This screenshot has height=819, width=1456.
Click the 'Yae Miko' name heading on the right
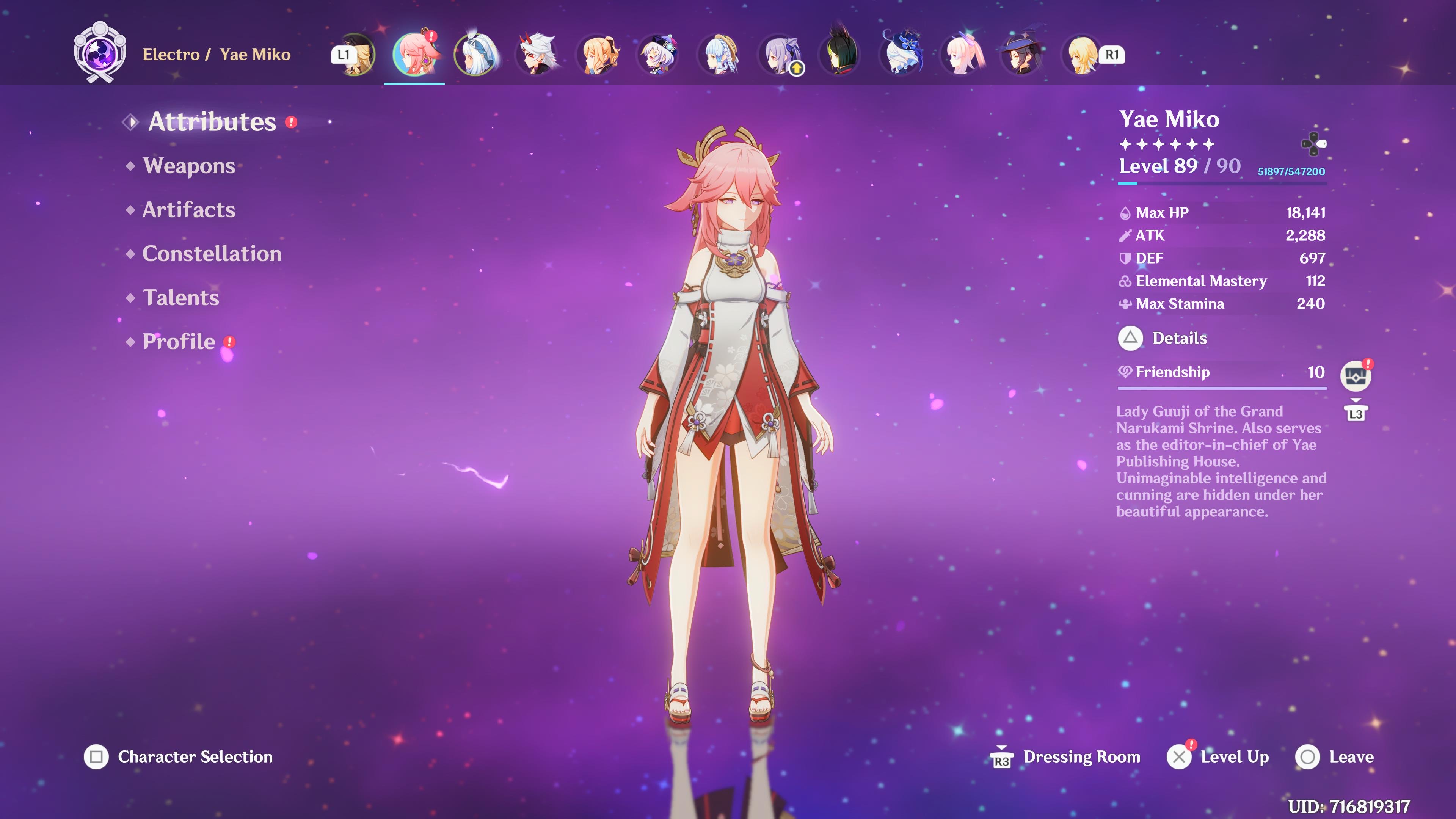click(x=1169, y=119)
